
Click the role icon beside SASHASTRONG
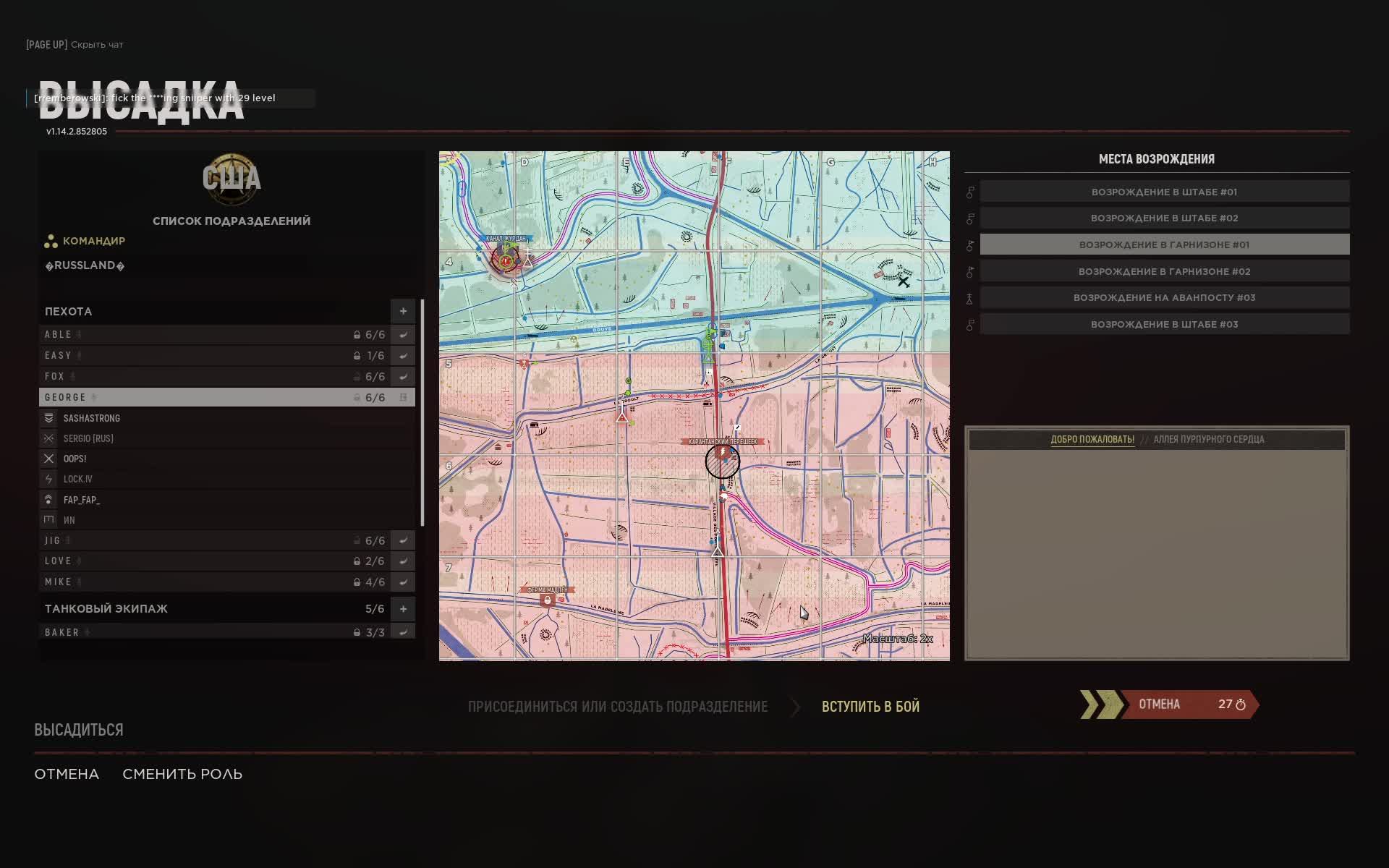click(x=49, y=418)
